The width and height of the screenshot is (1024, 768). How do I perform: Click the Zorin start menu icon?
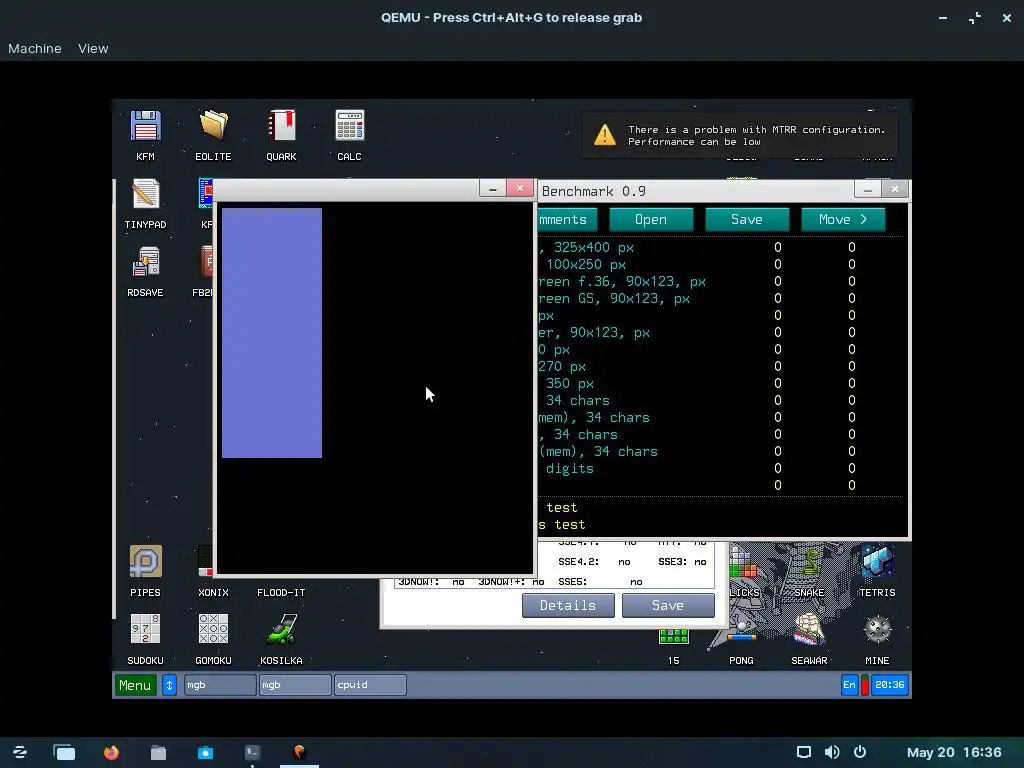tap(20, 752)
